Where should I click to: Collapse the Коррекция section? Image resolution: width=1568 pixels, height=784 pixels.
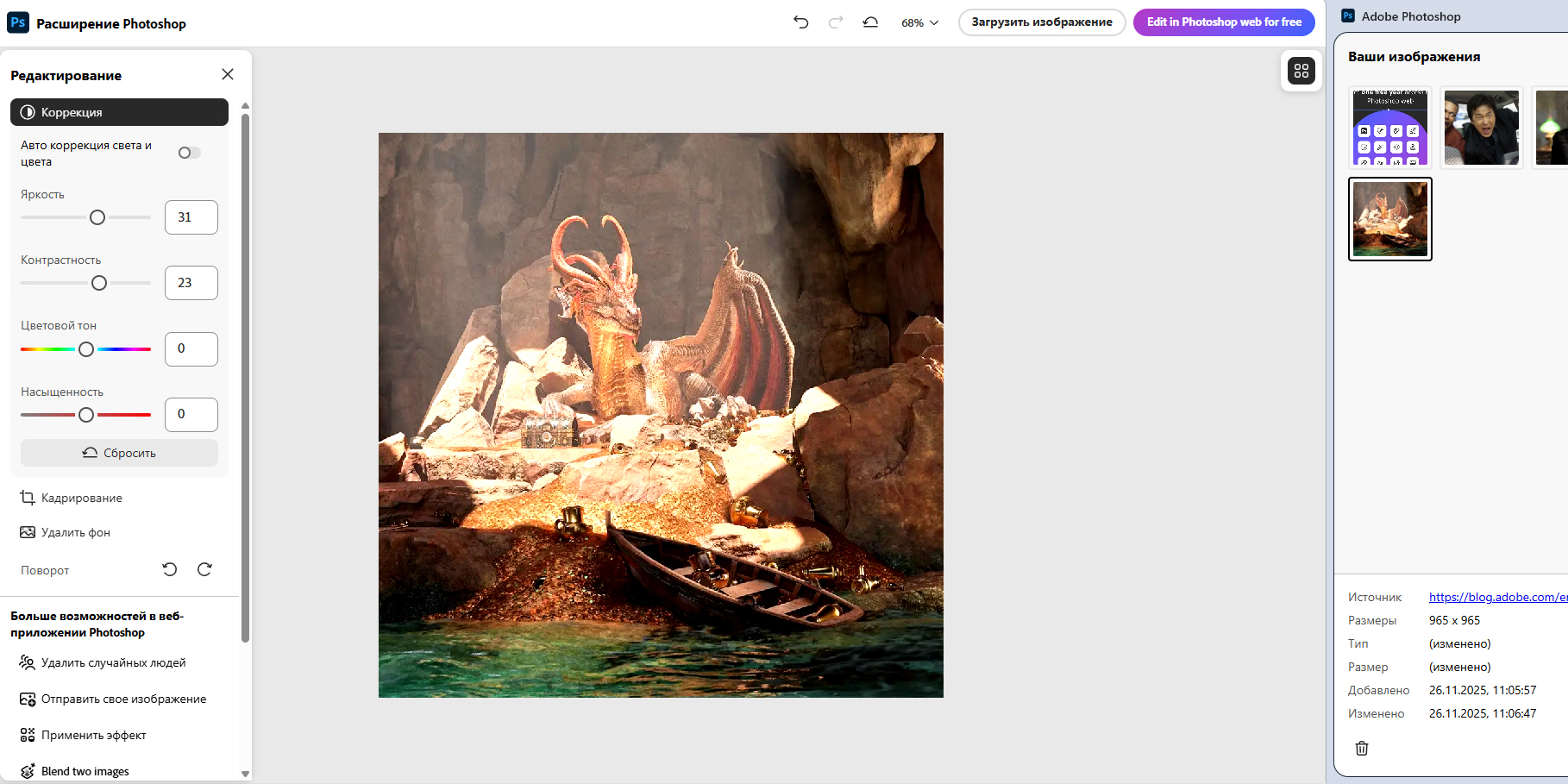[x=119, y=112]
